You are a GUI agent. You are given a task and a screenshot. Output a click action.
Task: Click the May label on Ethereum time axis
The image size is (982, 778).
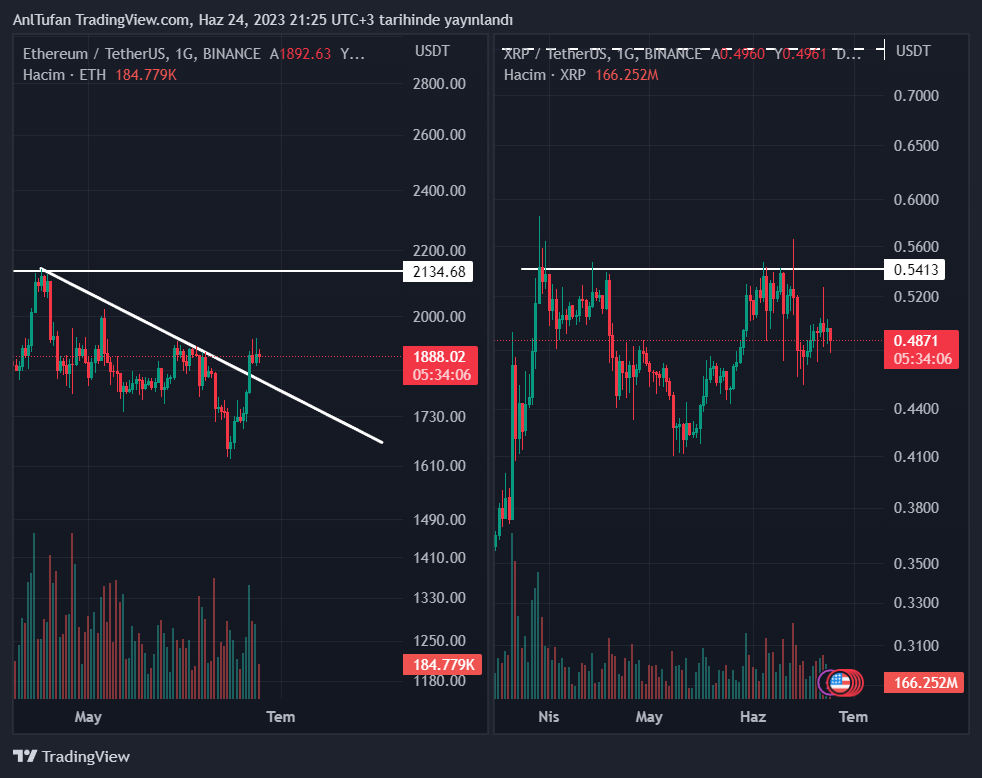(x=88, y=716)
